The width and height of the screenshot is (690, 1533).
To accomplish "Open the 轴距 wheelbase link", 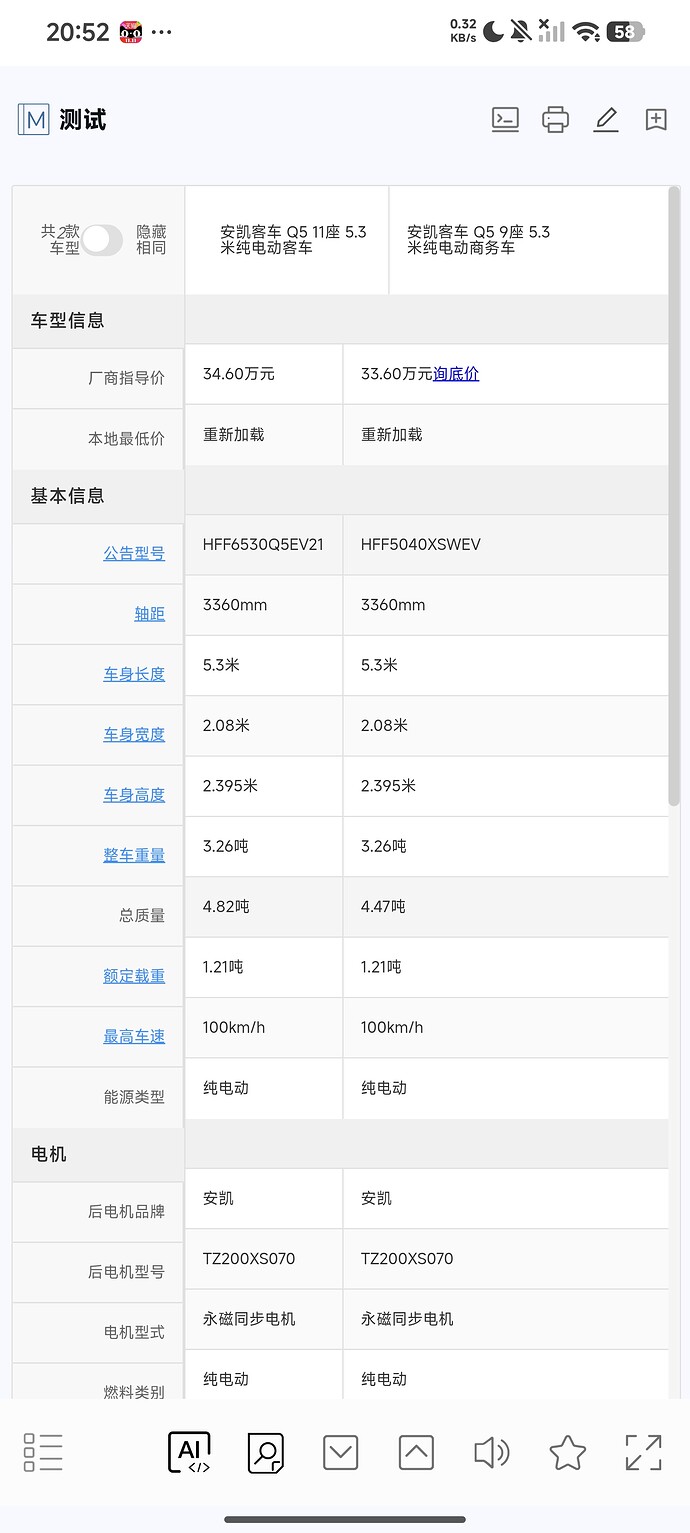I will [149, 614].
